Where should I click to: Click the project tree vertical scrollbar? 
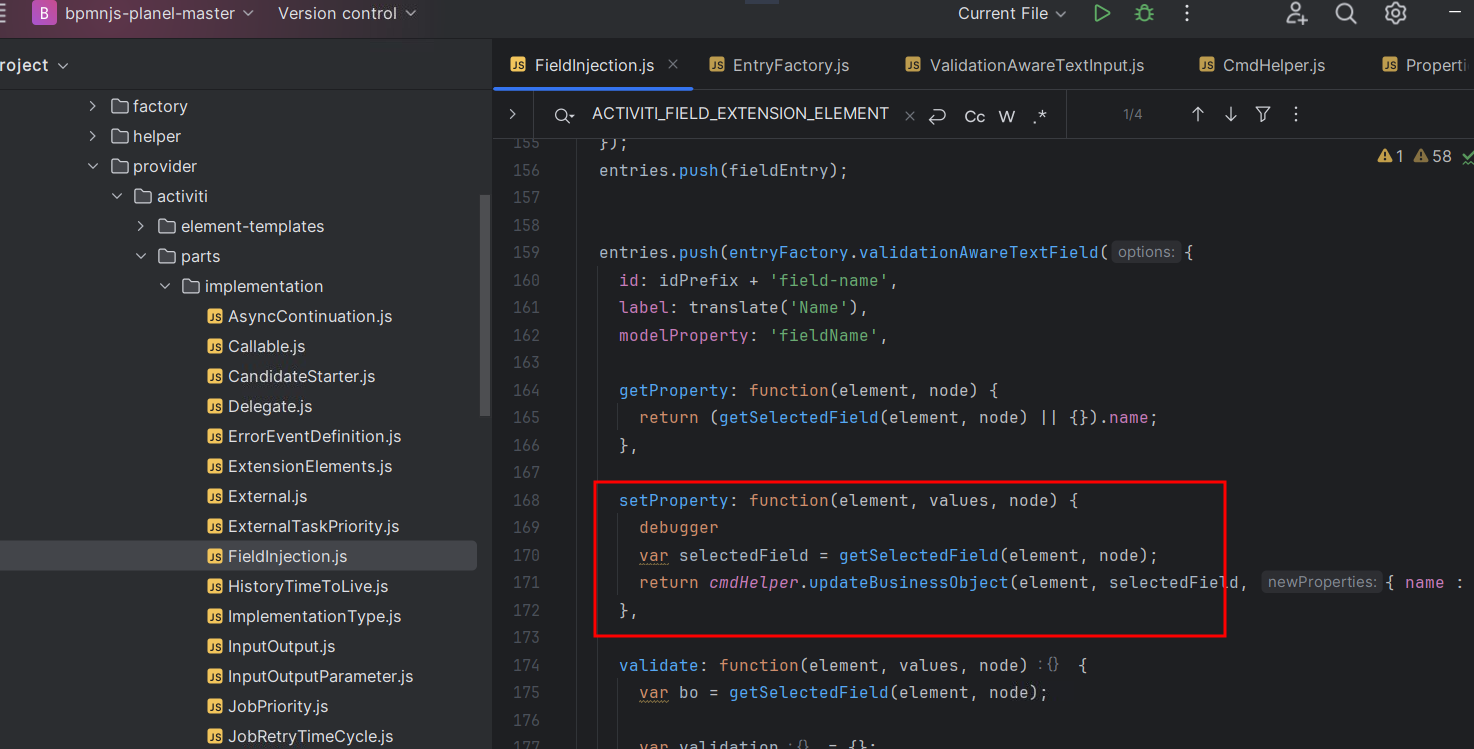(x=485, y=305)
